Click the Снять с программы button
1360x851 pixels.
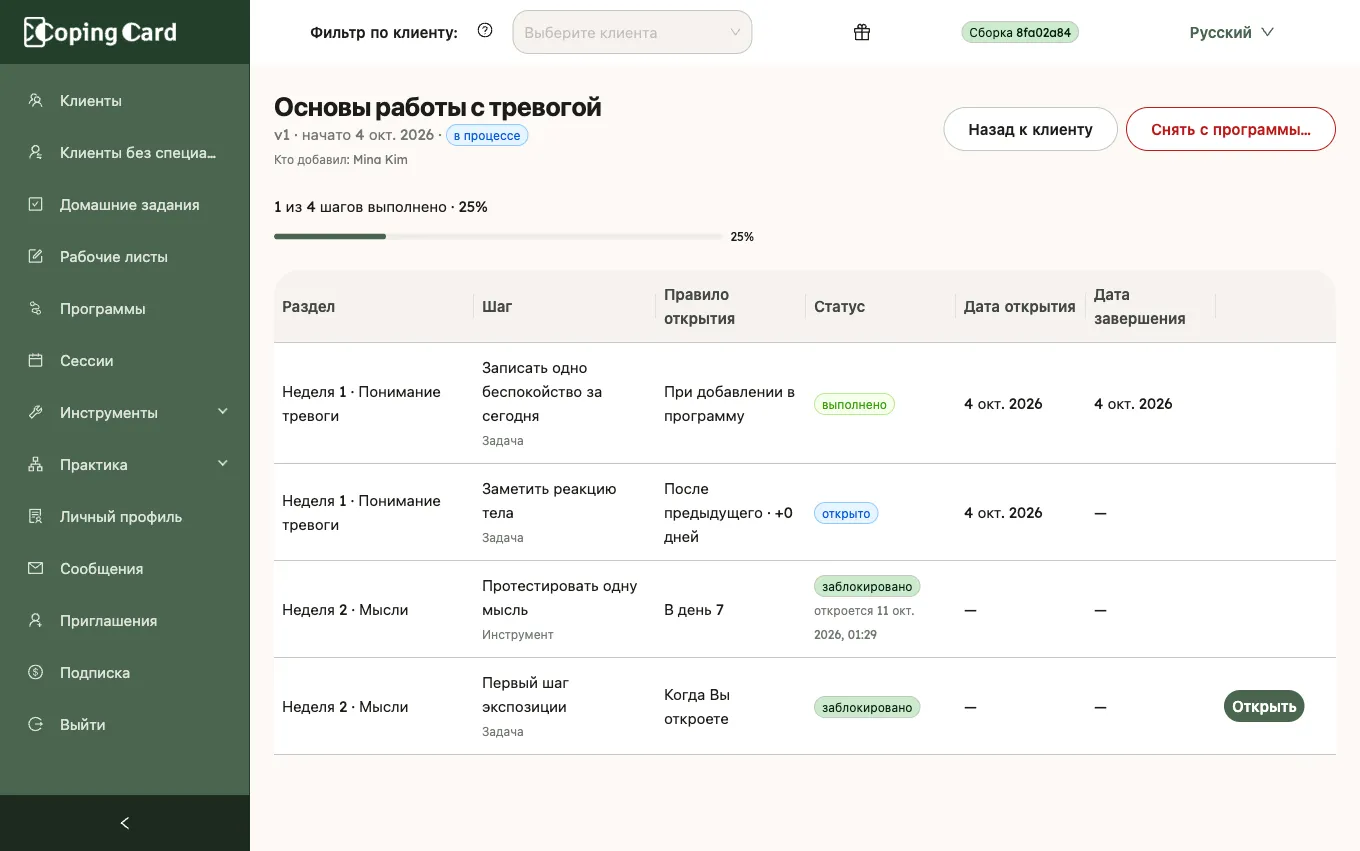tap(1231, 129)
